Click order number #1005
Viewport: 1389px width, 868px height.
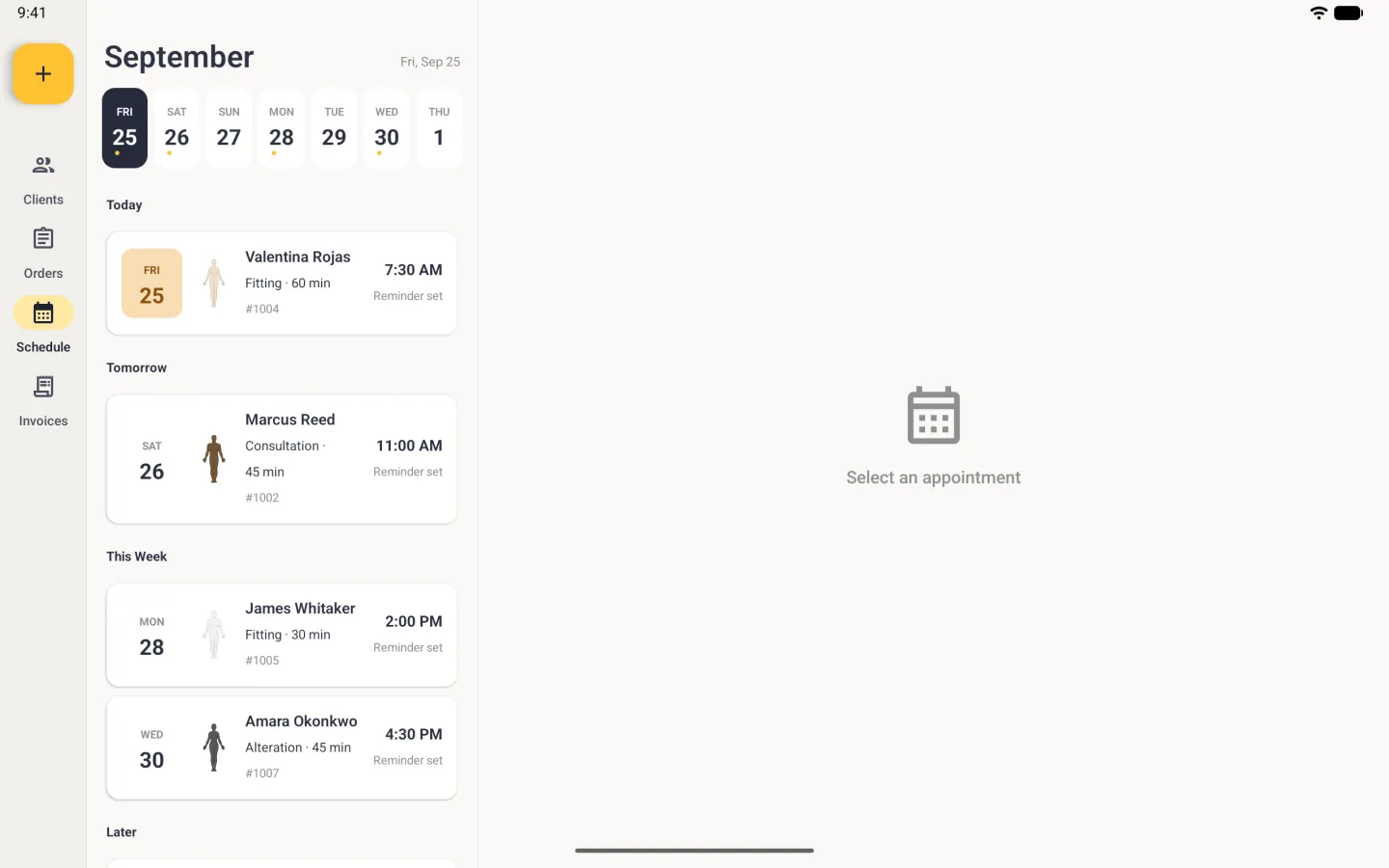(x=262, y=661)
